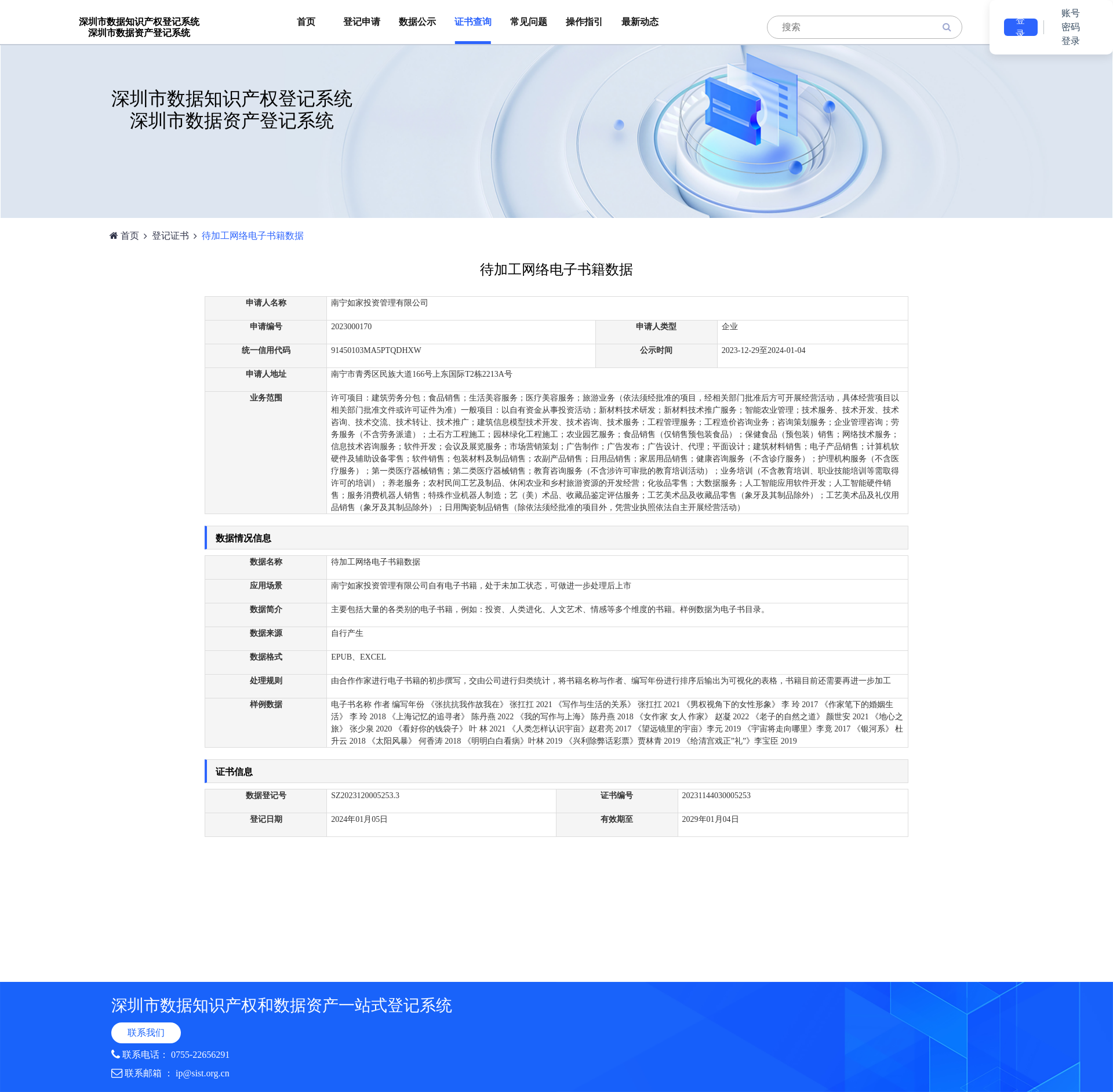Click the 待加工网络电子书籍数据 breadcrumb
Viewport: 1113px width, 1092px height.
coord(253,235)
